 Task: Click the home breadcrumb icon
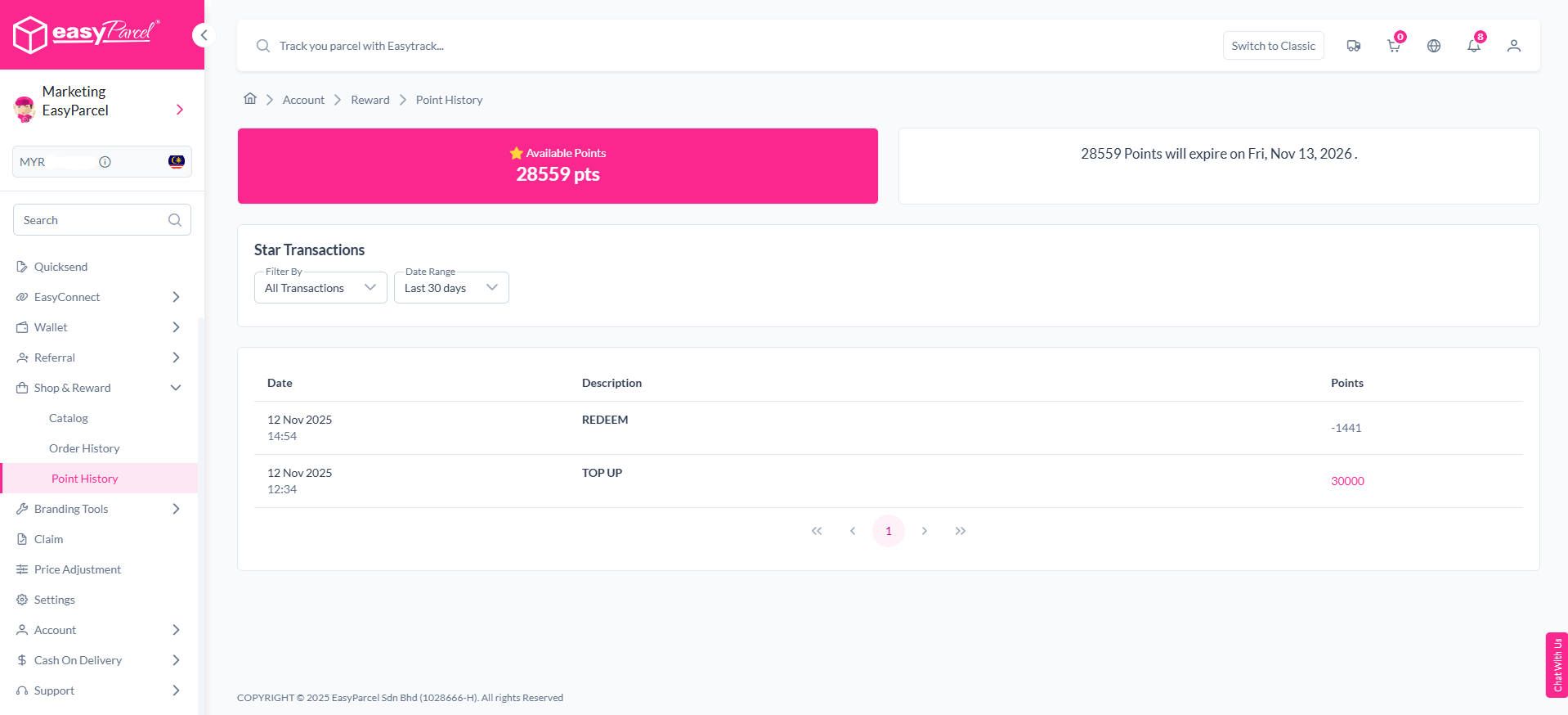(250, 99)
